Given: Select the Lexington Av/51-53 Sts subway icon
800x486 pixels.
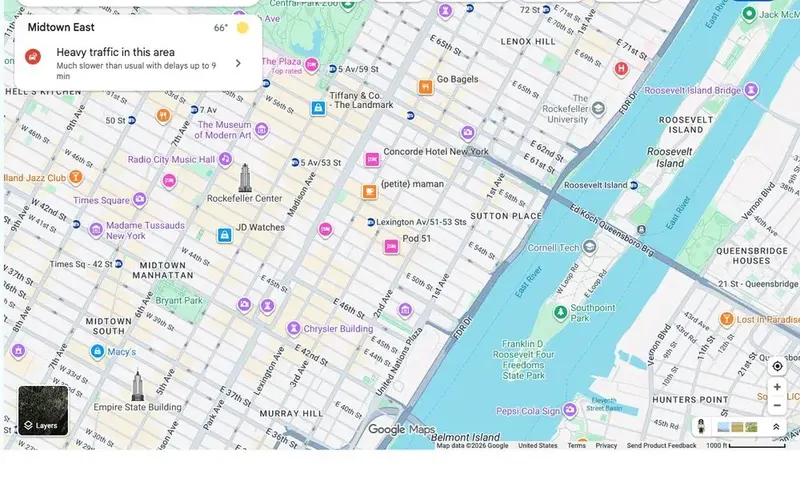Looking at the screenshot, I should 371,222.
